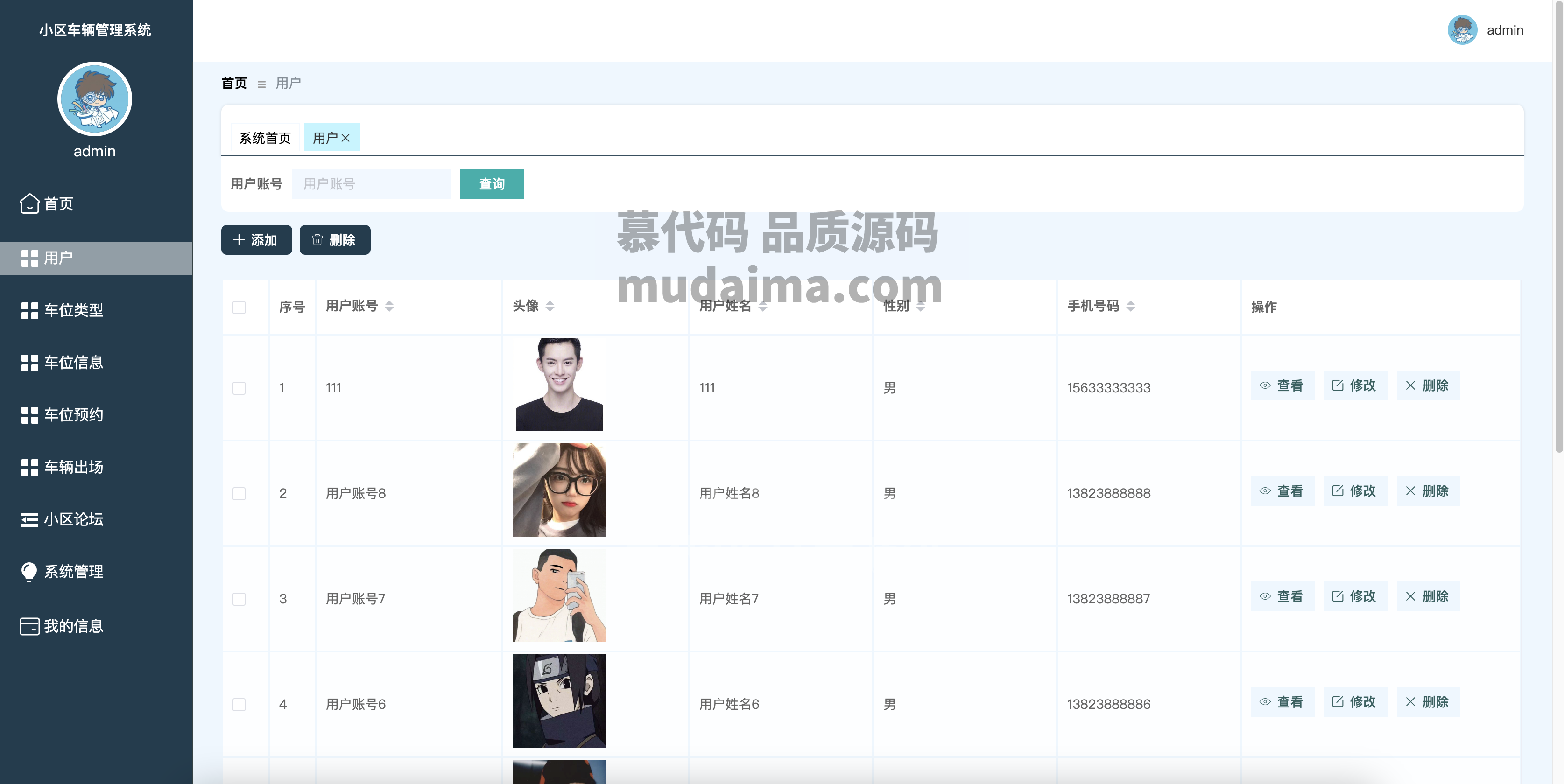Click the 序号 column header
The width and height of the screenshot is (1564, 784).
(x=292, y=307)
